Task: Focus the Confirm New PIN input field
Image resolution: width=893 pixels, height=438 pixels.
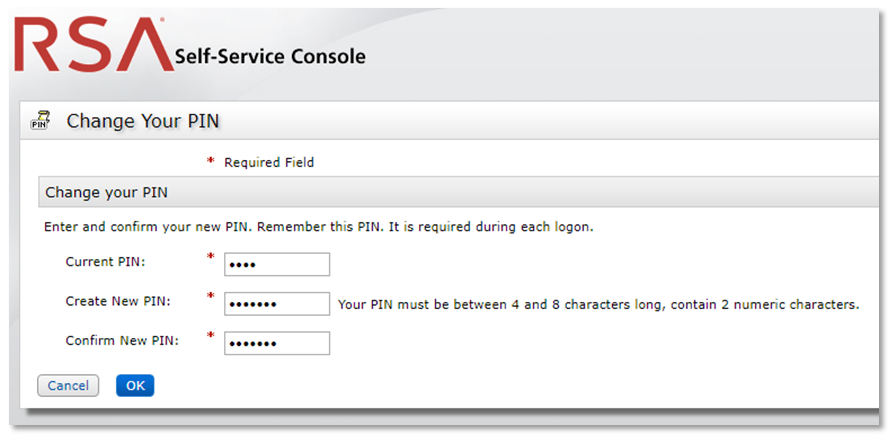Action: (277, 343)
